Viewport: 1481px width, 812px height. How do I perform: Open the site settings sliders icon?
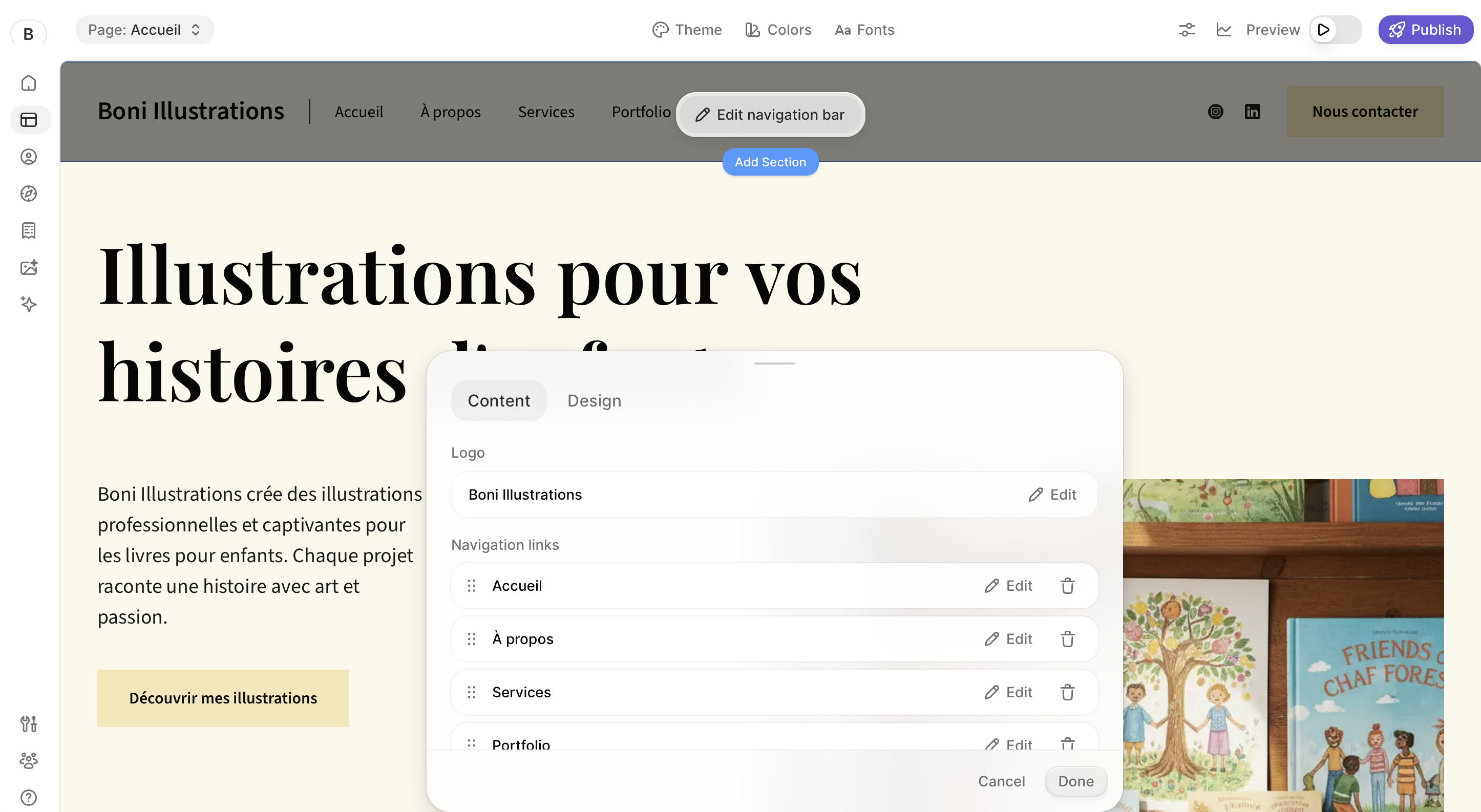(x=1187, y=29)
